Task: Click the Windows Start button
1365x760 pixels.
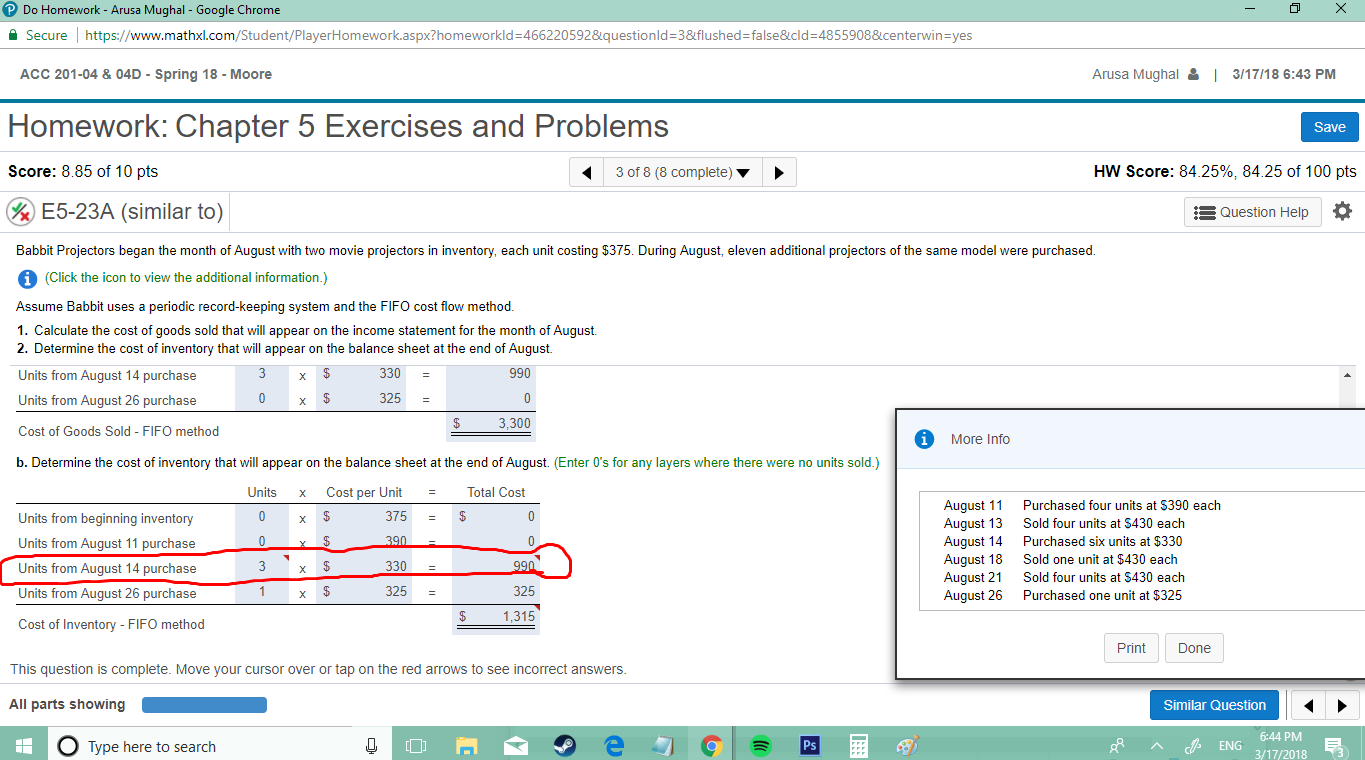Action: click(x=23, y=745)
